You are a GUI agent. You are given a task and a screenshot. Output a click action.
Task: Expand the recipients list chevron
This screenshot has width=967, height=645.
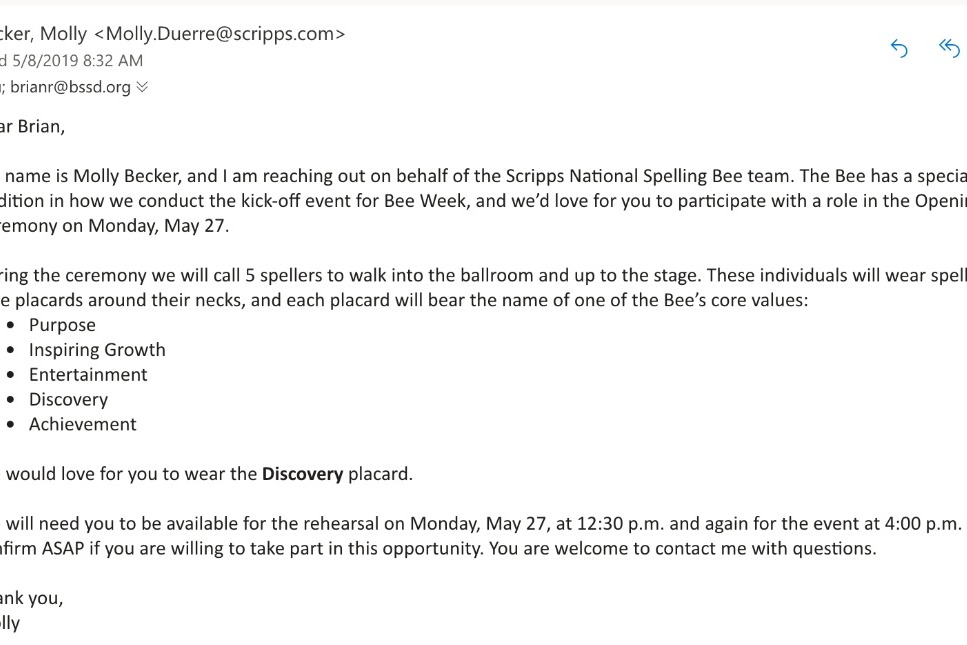coord(142,87)
